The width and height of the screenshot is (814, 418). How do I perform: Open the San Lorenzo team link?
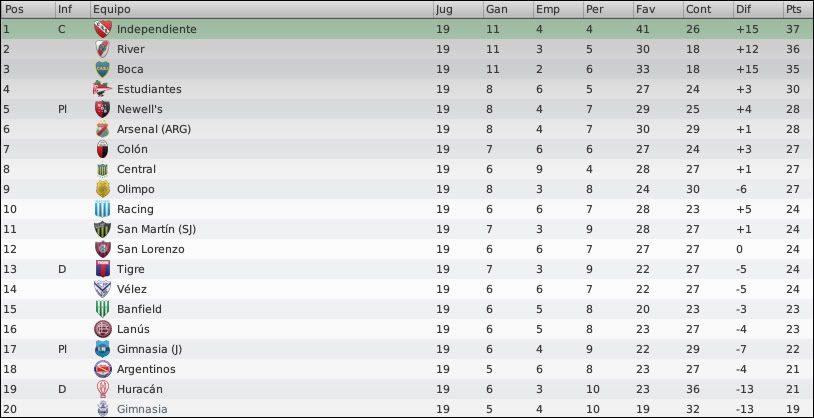151,249
